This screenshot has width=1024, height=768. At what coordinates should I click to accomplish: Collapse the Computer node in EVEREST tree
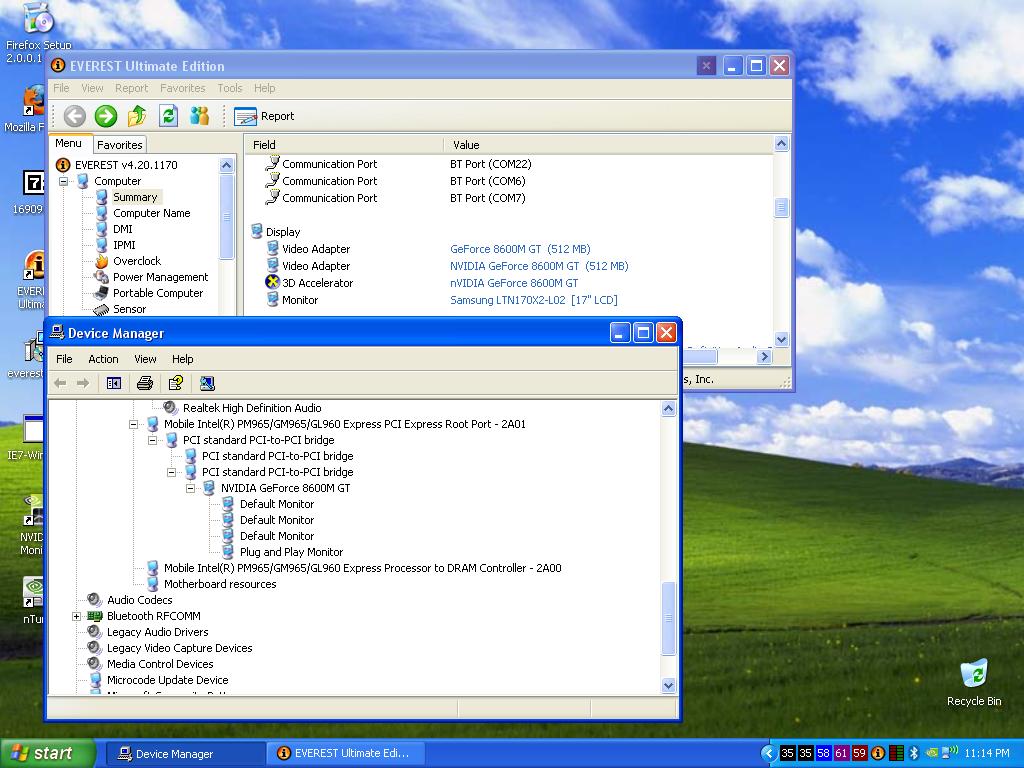pyautogui.click(x=63, y=182)
